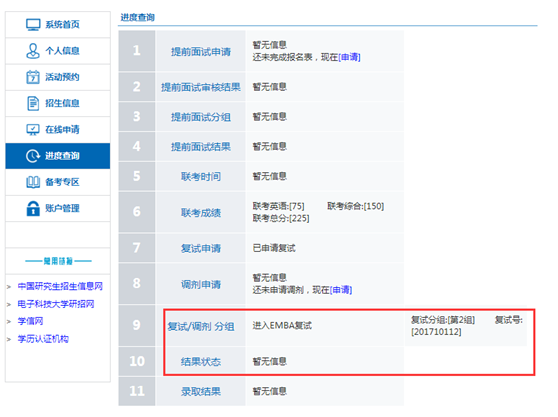Click [申请] link in 提前面试申请 row

349,57
